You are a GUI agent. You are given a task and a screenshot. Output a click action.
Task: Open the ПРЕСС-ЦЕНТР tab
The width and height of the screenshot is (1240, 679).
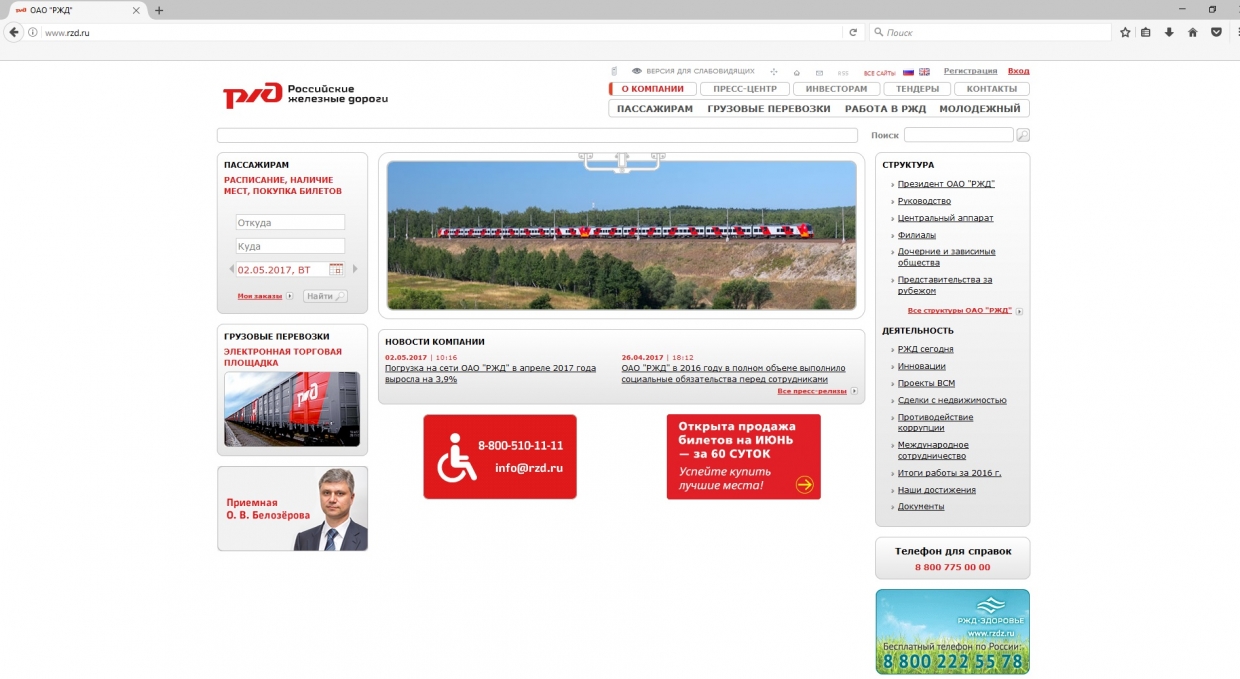745,89
